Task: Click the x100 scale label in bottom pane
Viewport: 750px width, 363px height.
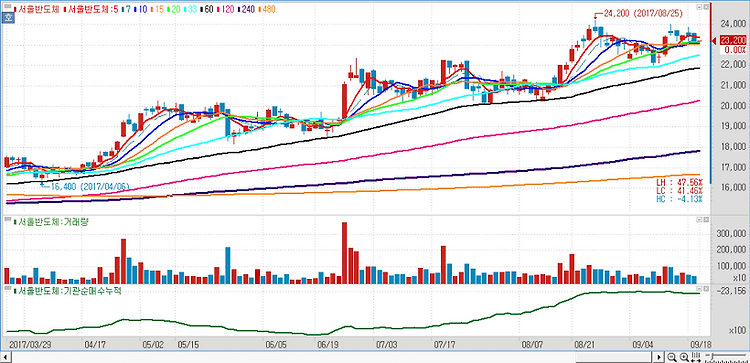Action: pos(737,330)
